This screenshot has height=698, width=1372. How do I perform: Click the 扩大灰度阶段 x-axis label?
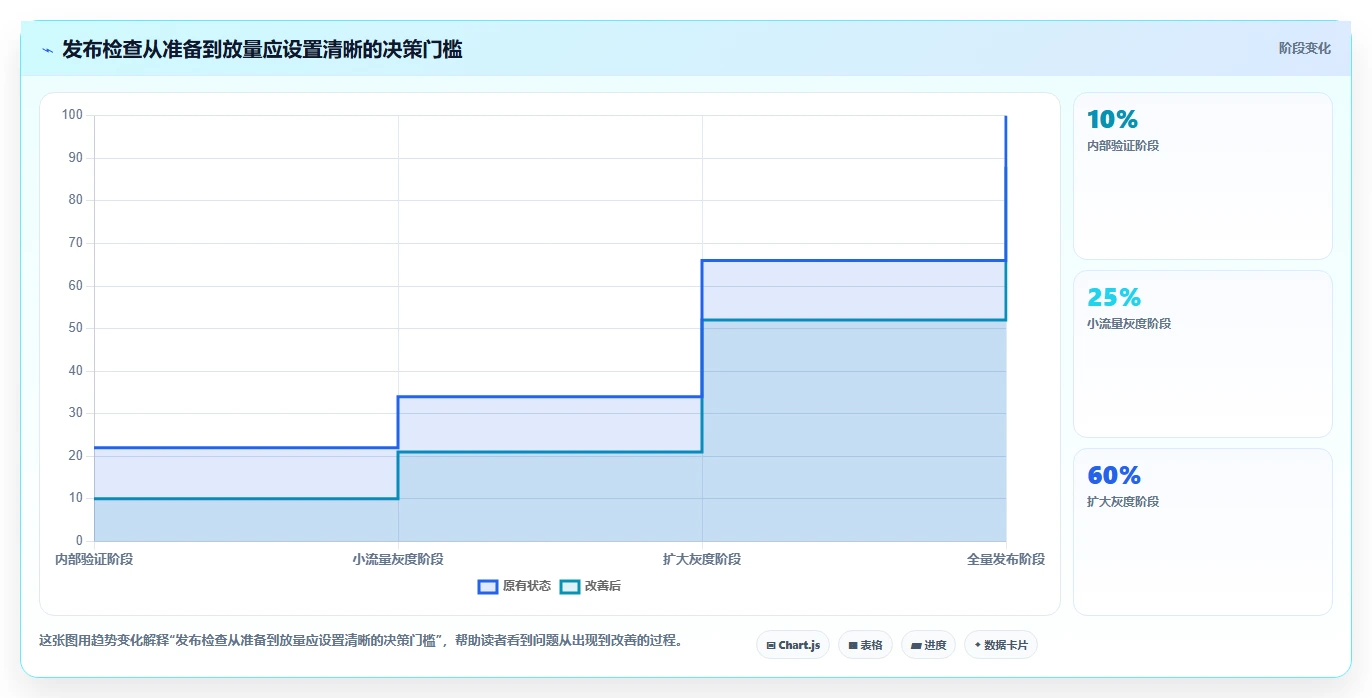pos(702,559)
